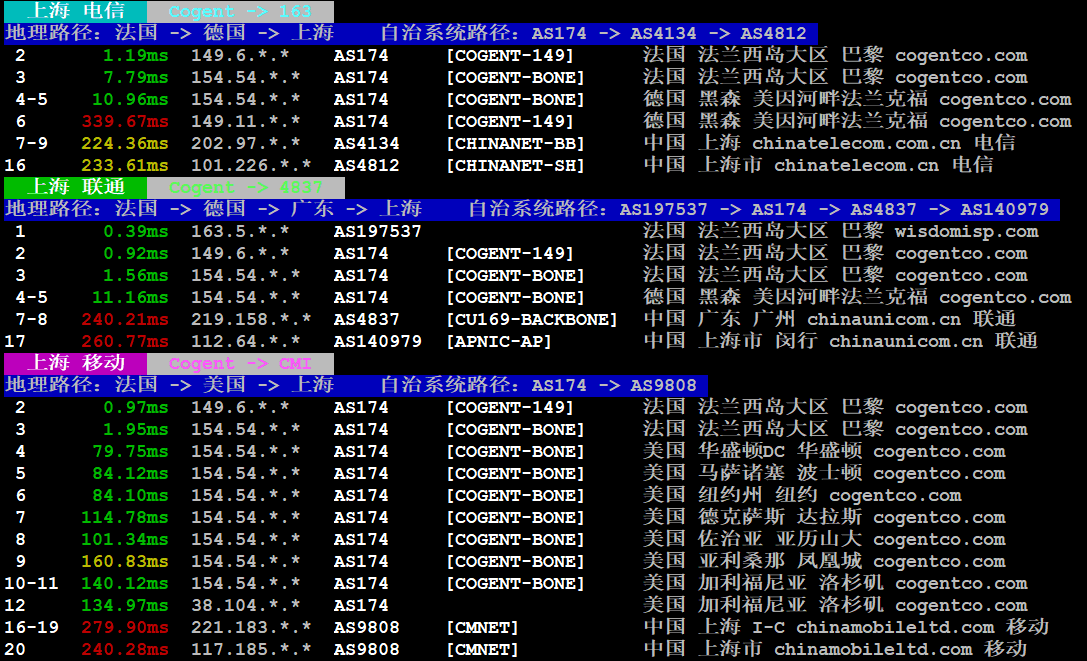1087x661 pixels.
Task: Select the latency value 240.21ms
Action: click(x=125, y=320)
